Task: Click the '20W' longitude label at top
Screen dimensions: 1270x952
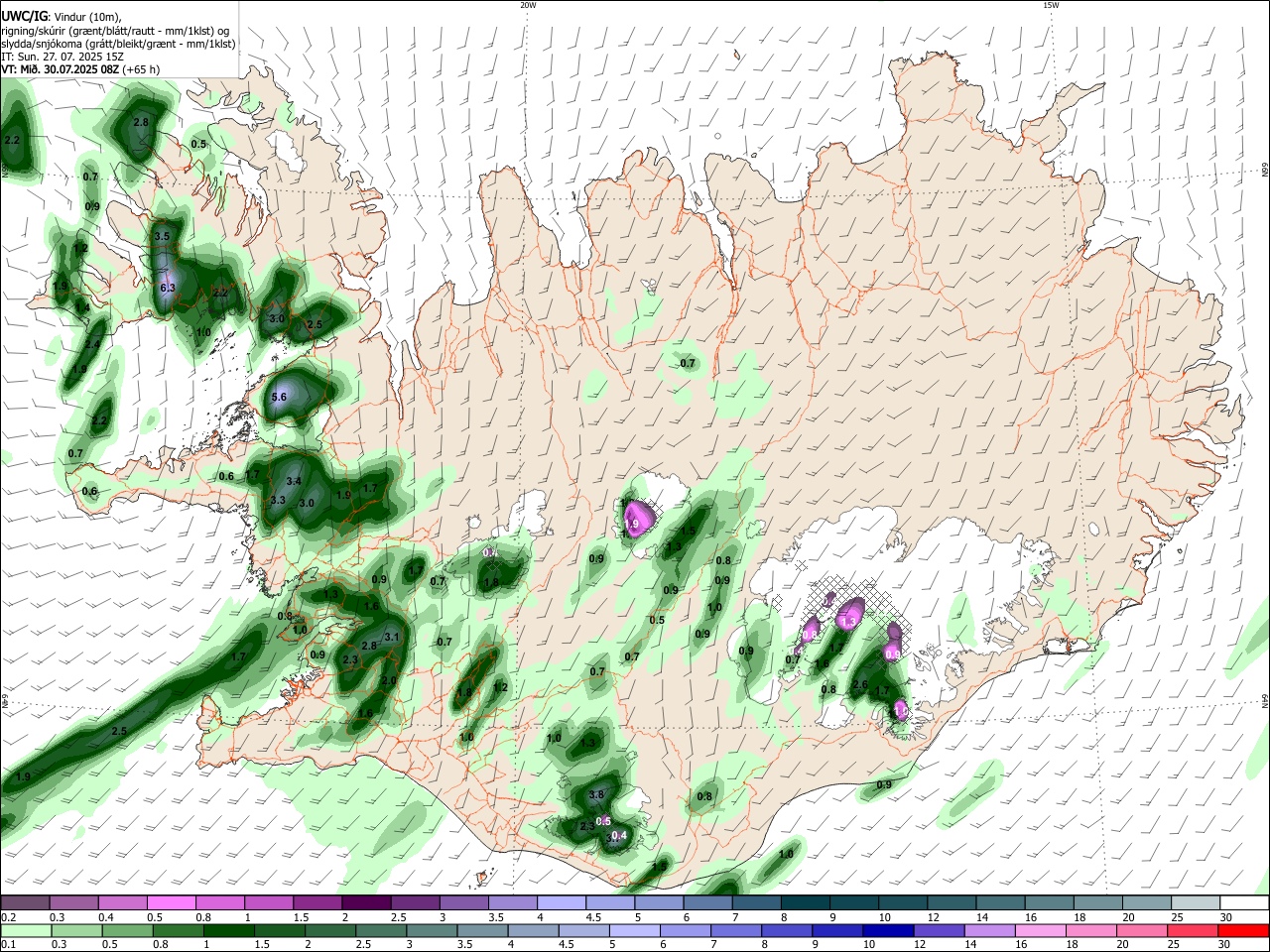Action: [528, 5]
